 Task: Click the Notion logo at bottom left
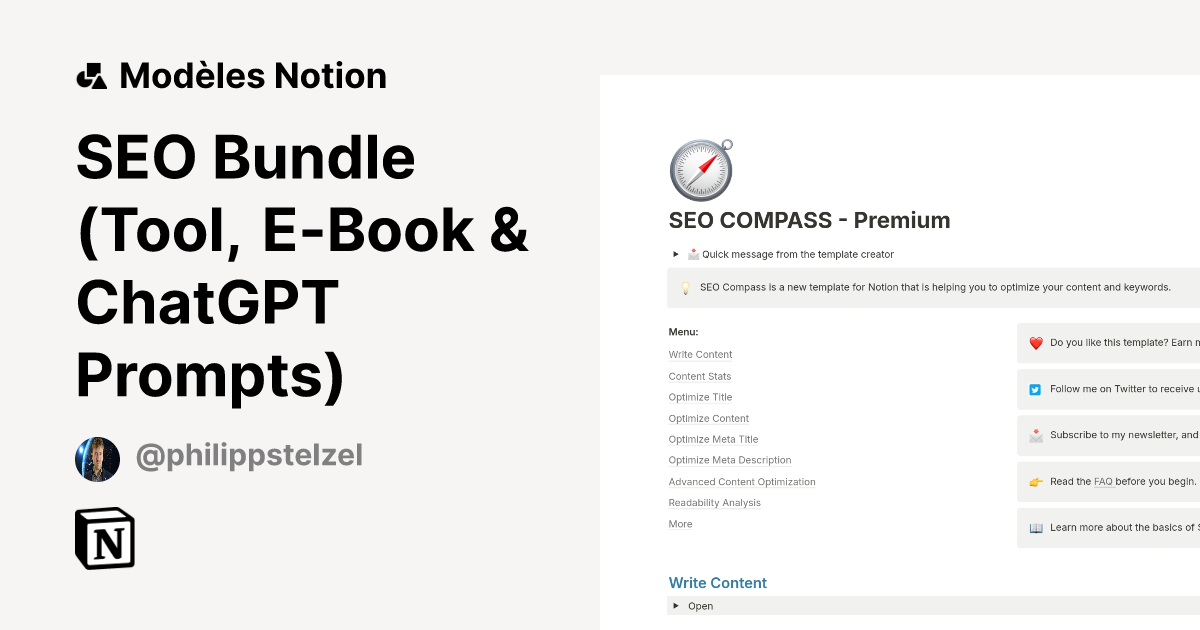point(105,538)
